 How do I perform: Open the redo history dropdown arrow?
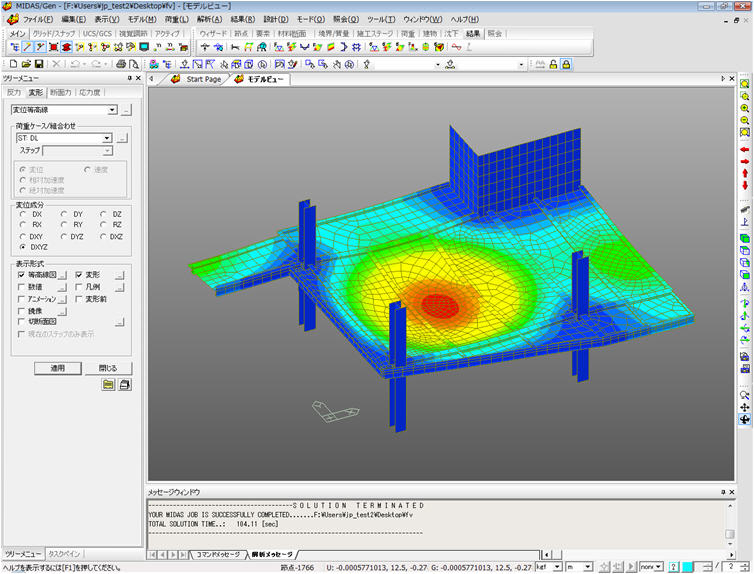(x=105, y=64)
